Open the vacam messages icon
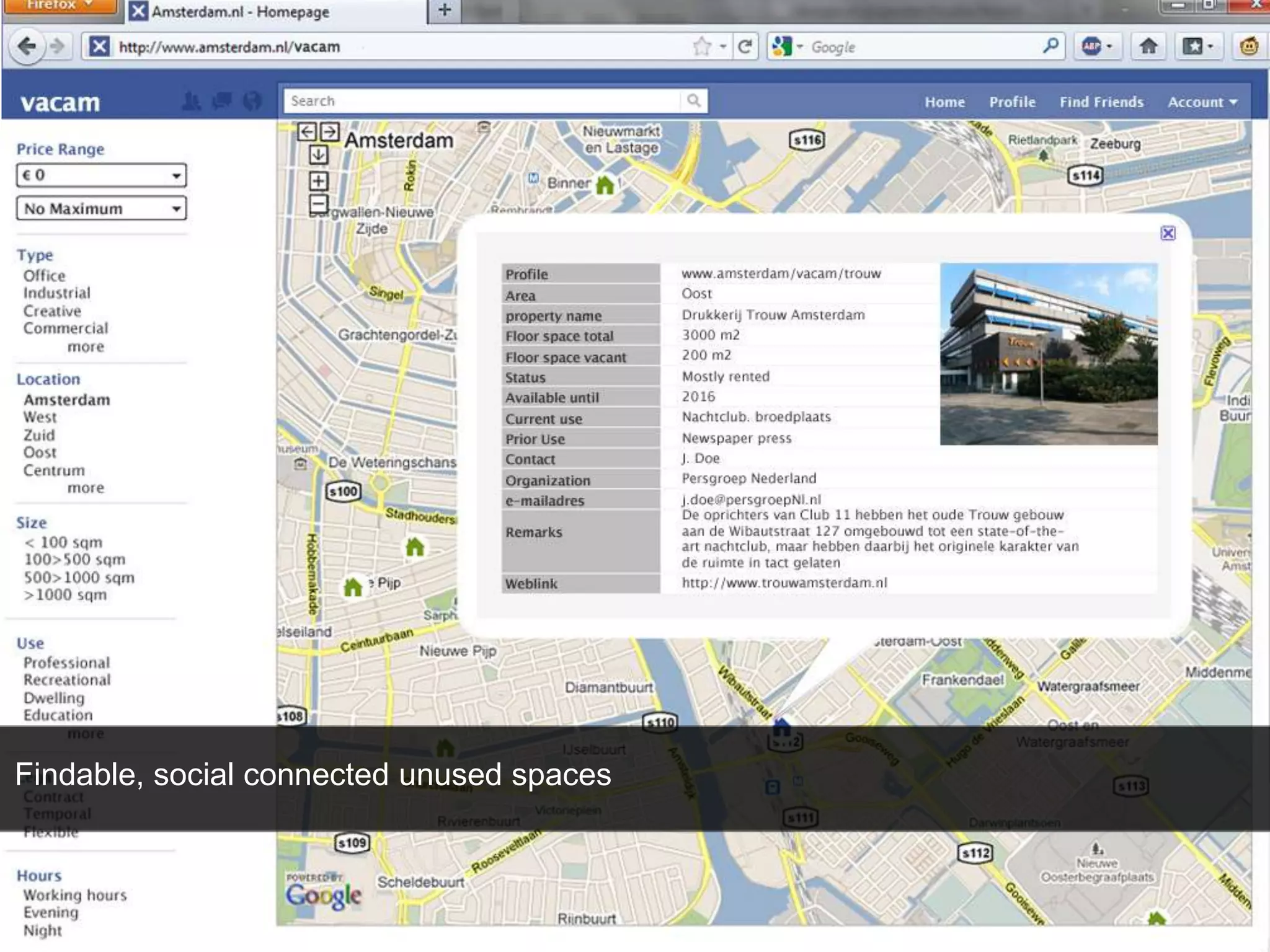The height and width of the screenshot is (952, 1270). pos(221,101)
